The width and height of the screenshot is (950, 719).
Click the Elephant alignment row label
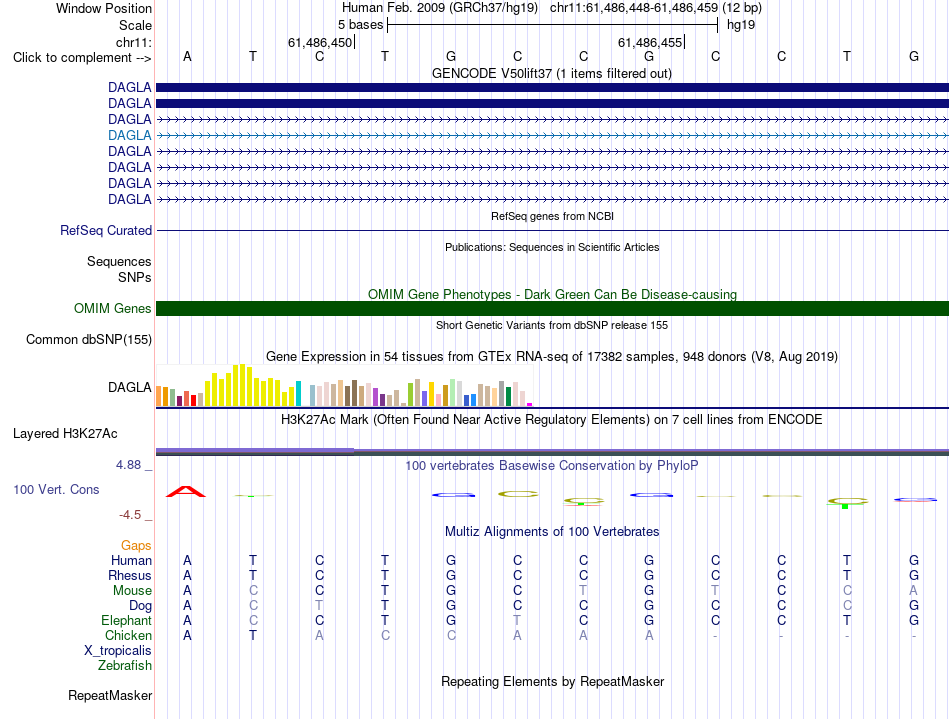tap(126, 620)
